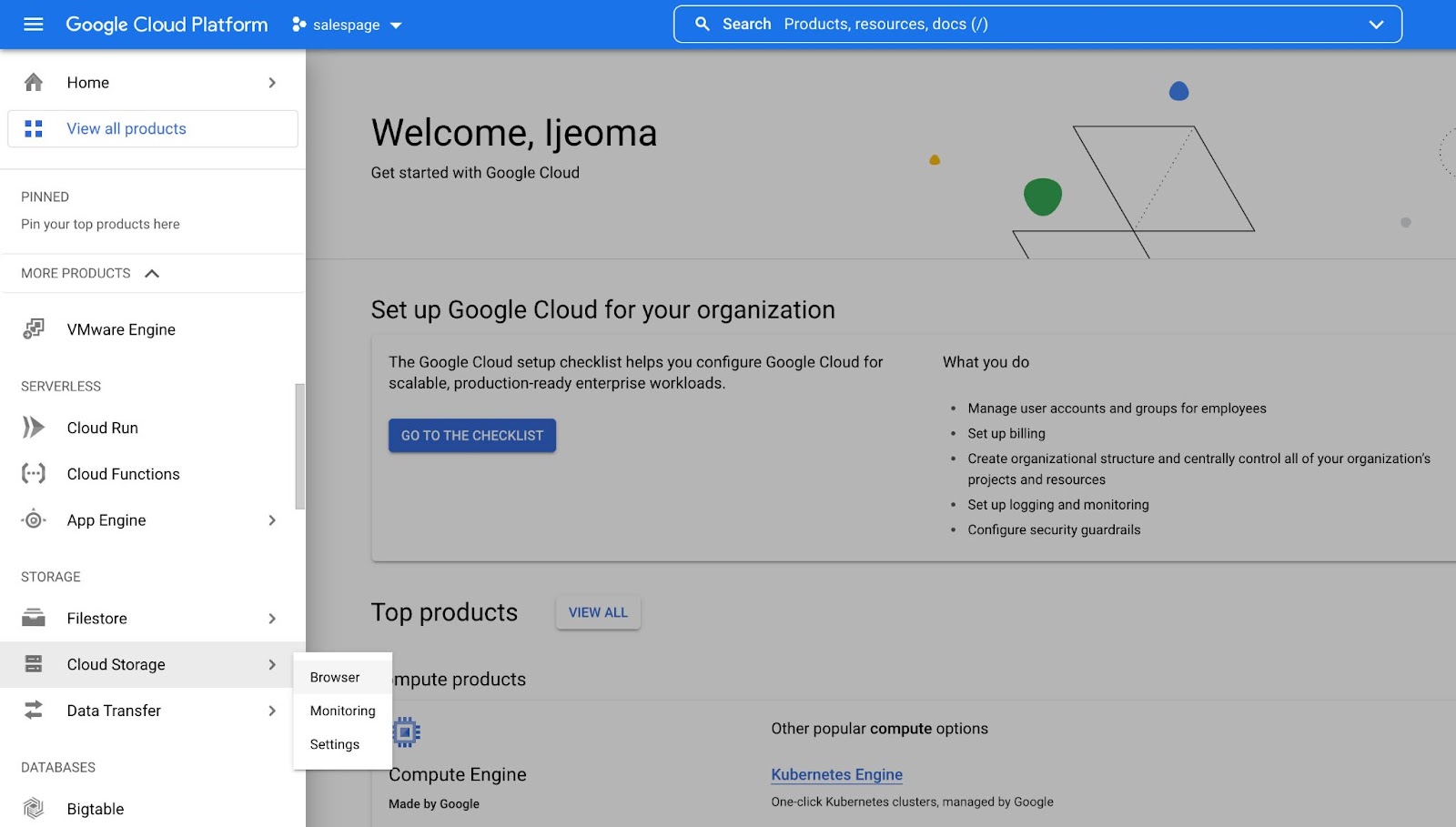Click 'Set up logging and monitoring' text
This screenshot has height=827, width=1456.
(1058, 504)
